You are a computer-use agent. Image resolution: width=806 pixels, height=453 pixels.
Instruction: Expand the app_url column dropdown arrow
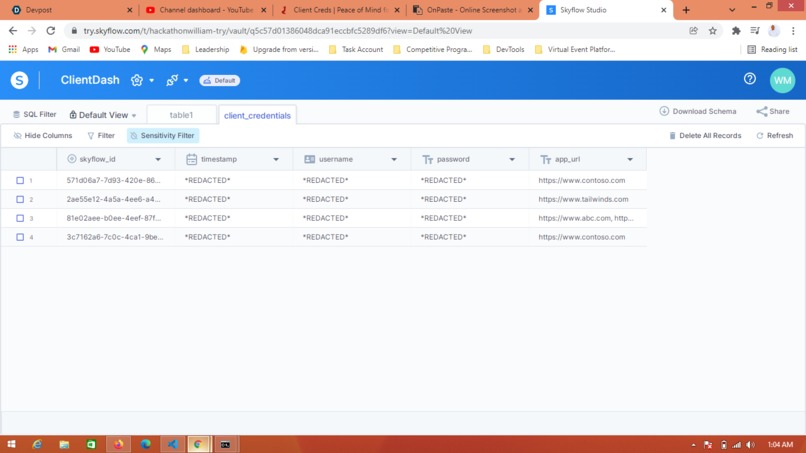630,159
